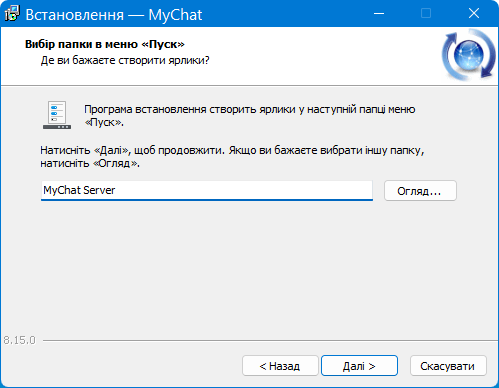Minimize the MyChat setup window
The image size is (499, 388).
pyautogui.click(x=379, y=14)
